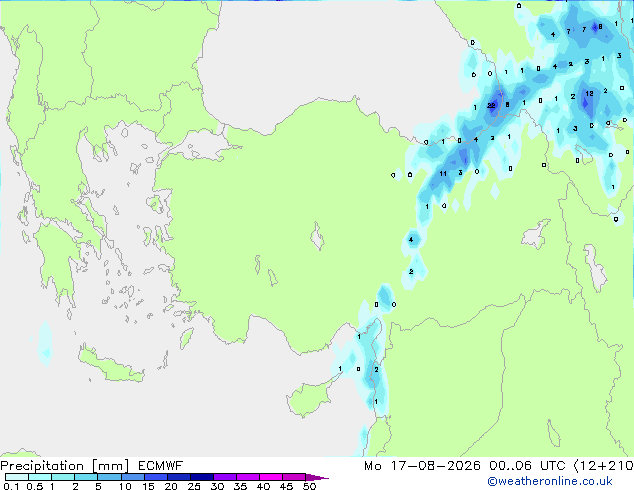This screenshot has width=634, height=490.
Task: Click legend label '25'
Action: coord(194,486)
